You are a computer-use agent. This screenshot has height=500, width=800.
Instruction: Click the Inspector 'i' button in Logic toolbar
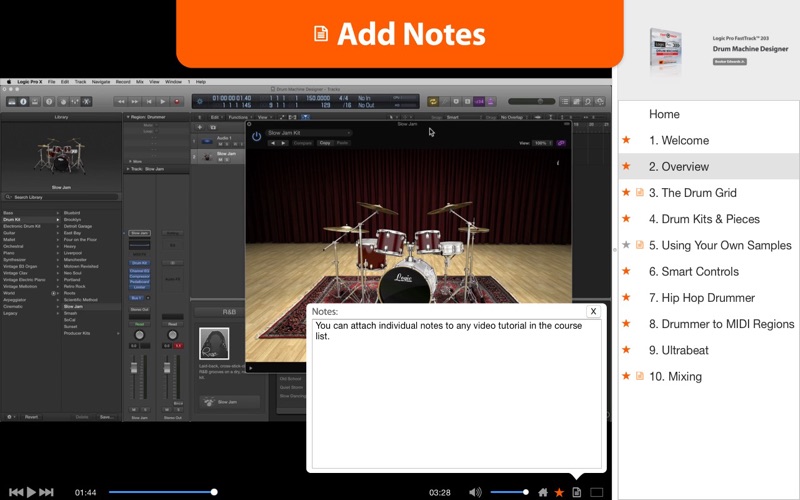point(23,102)
